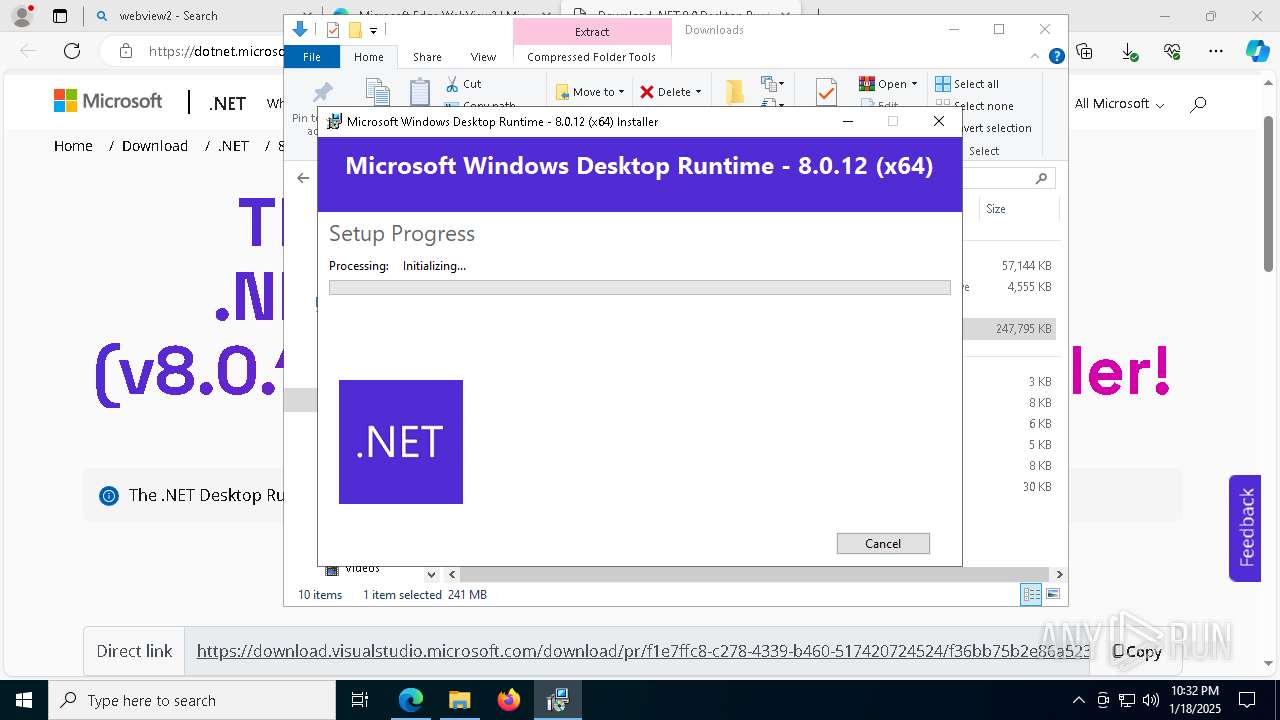
Task: Open the Edge profile icon
Action: click(x=21, y=16)
